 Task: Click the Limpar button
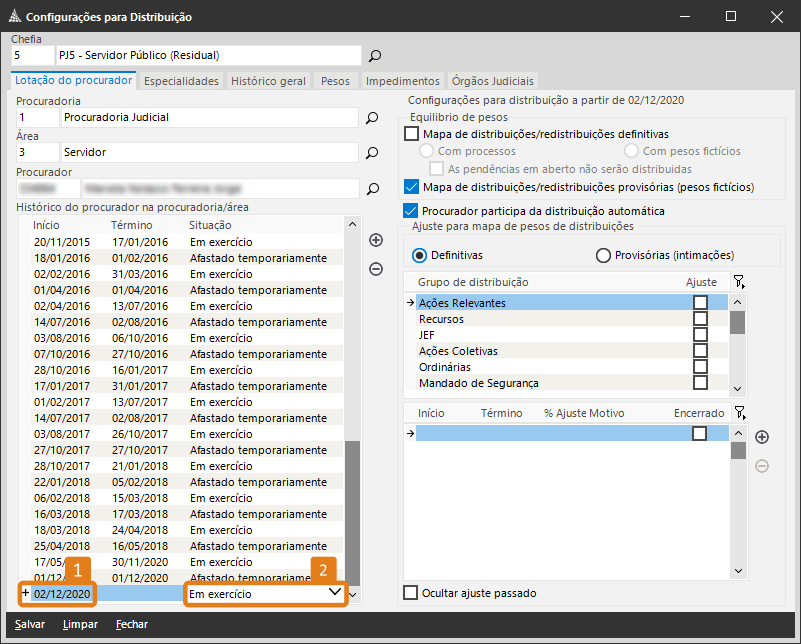tap(79, 624)
